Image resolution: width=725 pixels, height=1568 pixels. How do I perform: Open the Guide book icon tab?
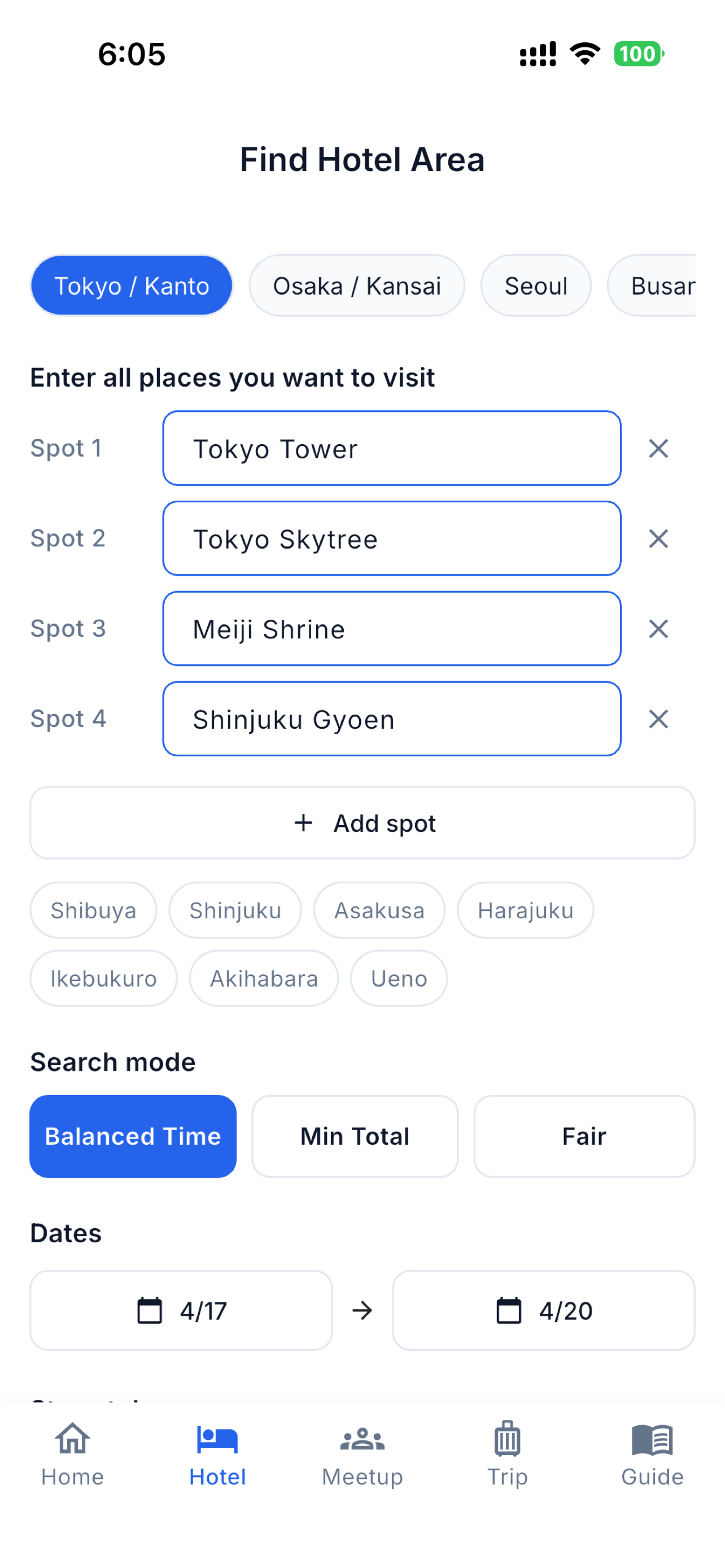(x=652, y=1439)
